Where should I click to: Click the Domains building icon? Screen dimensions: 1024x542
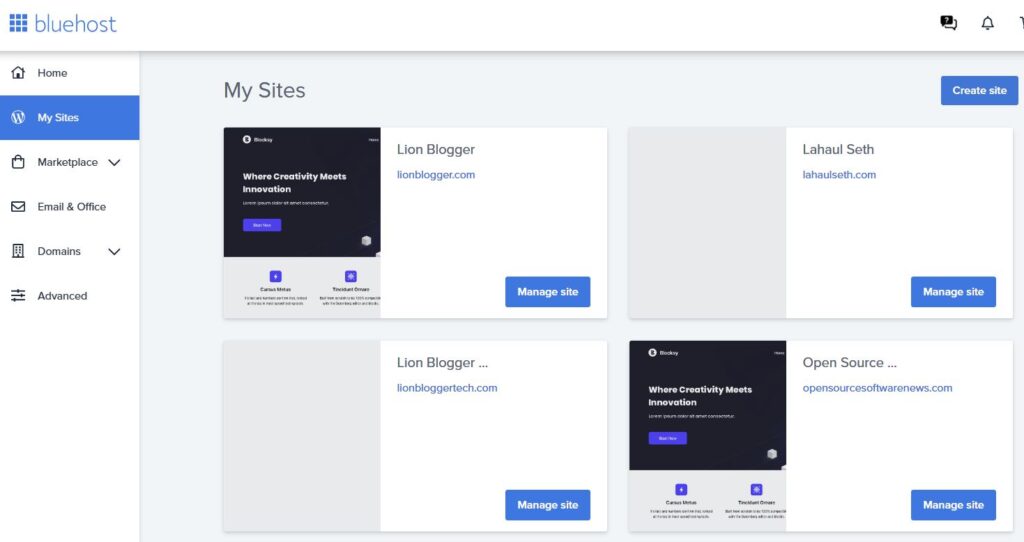click(18, 251)
